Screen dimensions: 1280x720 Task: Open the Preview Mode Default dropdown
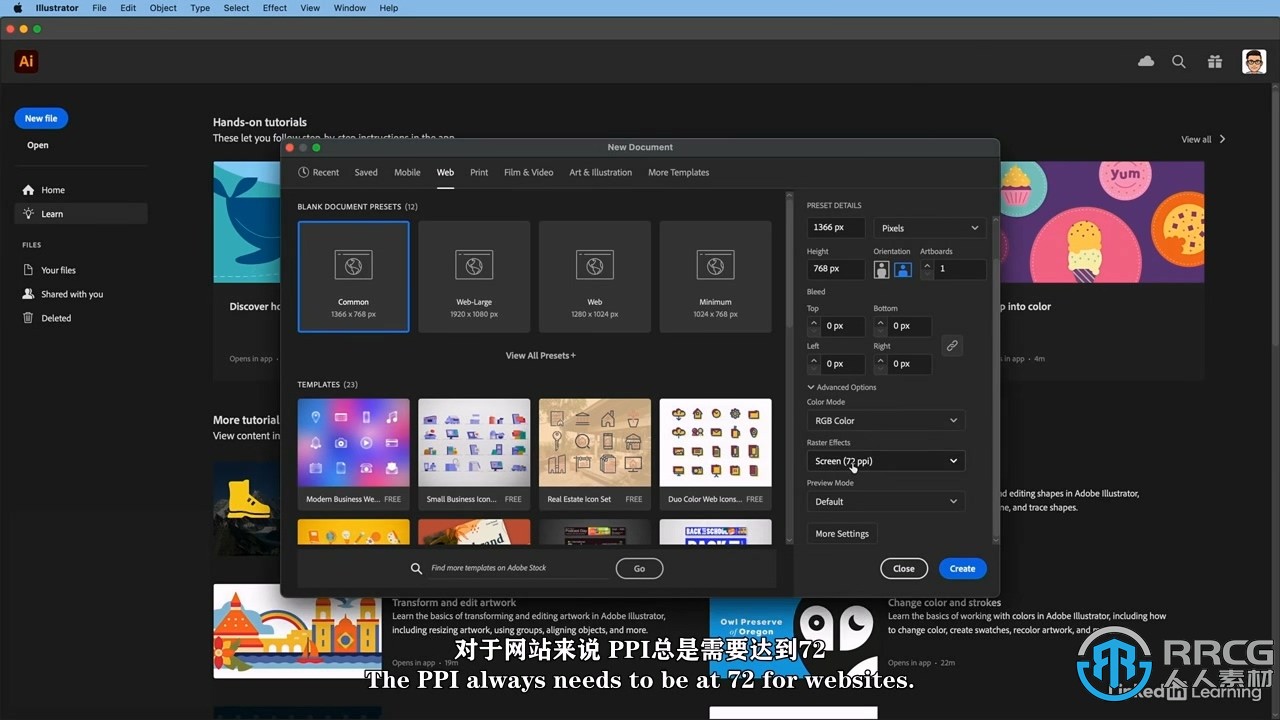pyautogui.click(x=886, y=502)
